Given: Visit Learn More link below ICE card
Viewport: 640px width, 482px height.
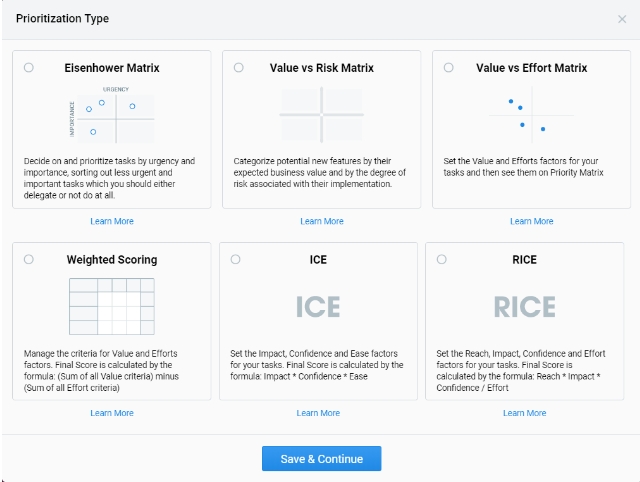Looking at the screenshot, I should [318, 413].
